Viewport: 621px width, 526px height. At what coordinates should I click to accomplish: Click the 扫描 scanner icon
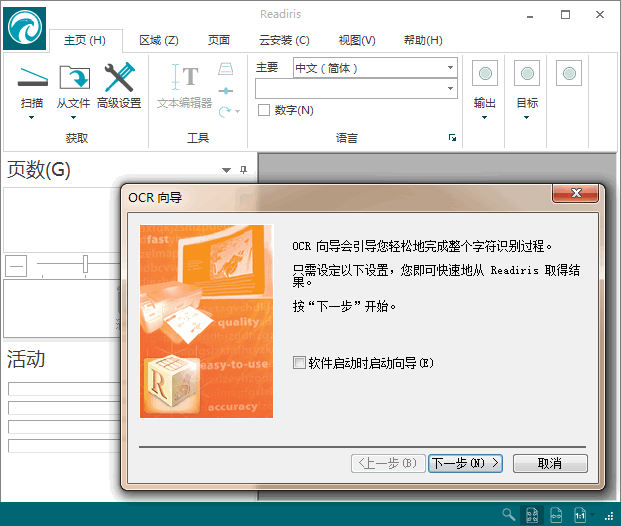[x=32, y=77]
